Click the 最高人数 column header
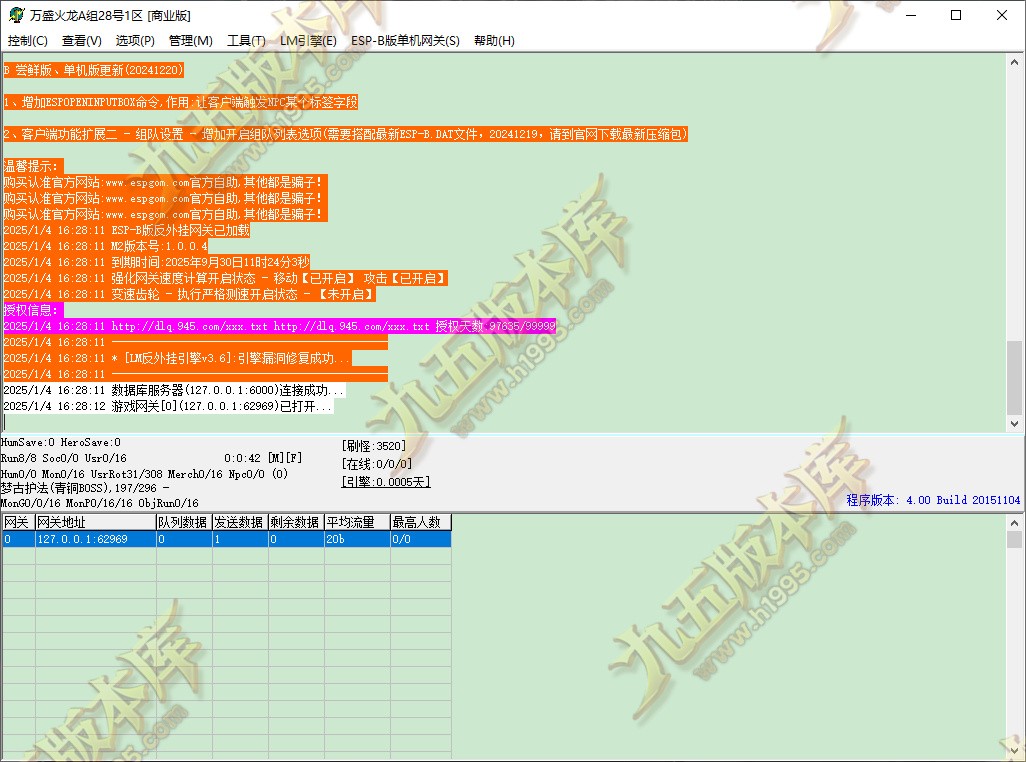This screenshot has width=1026, height=762. tap(421, 522)
